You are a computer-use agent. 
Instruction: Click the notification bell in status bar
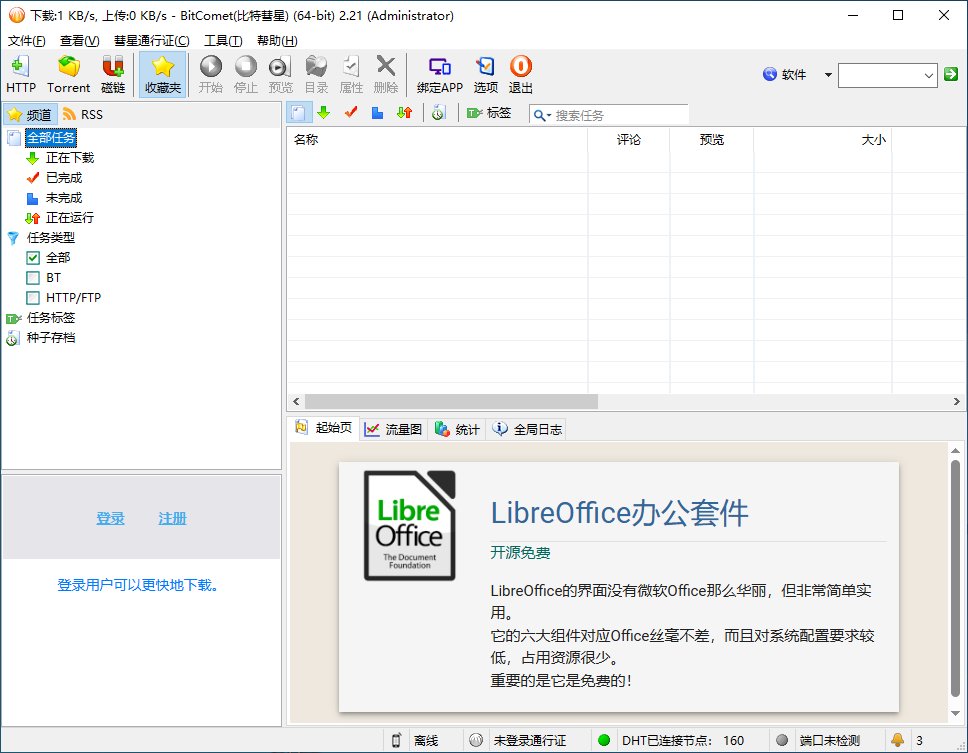tap(897, 739)
